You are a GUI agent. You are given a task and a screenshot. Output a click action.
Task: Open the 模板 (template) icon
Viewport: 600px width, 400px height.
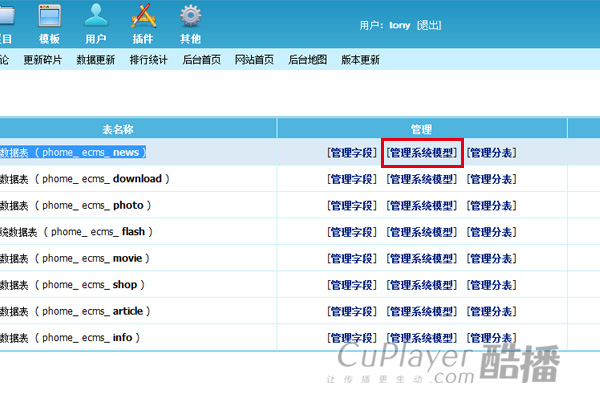(x=49, y=22)
